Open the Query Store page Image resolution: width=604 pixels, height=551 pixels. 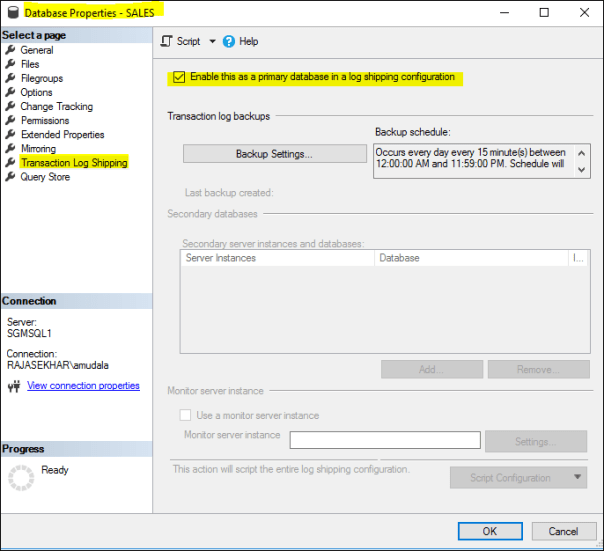pyautogui.click(x=45, y=177)
